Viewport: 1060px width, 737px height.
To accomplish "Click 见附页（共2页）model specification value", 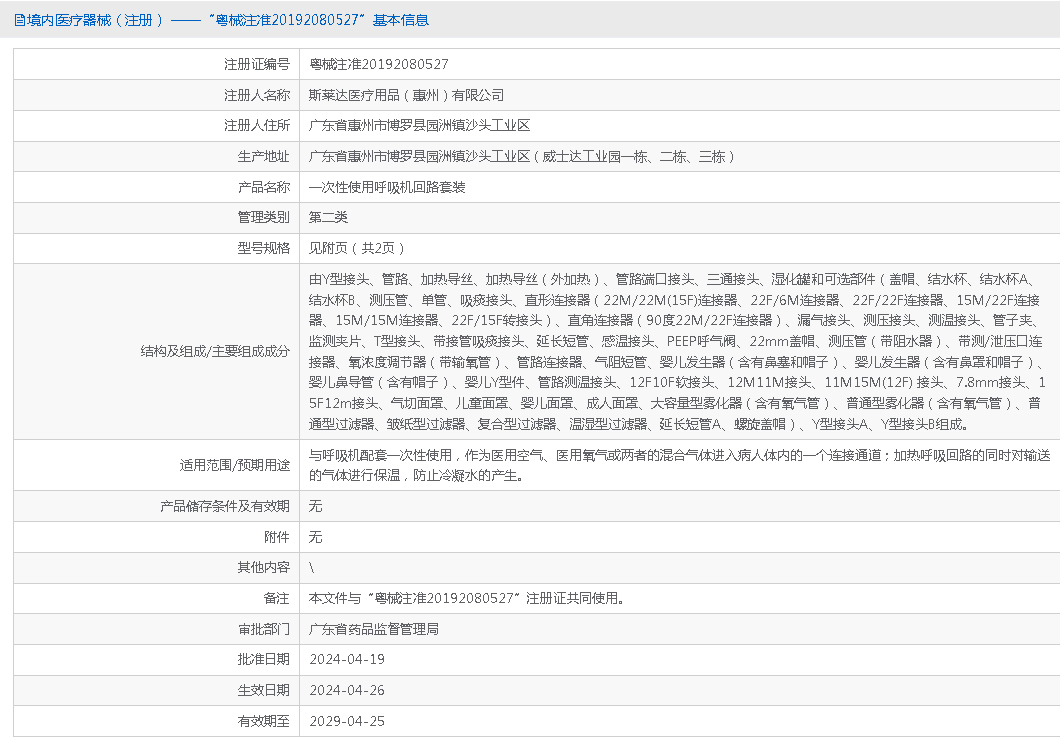I will pyautogui.click(x=357, y=248).
